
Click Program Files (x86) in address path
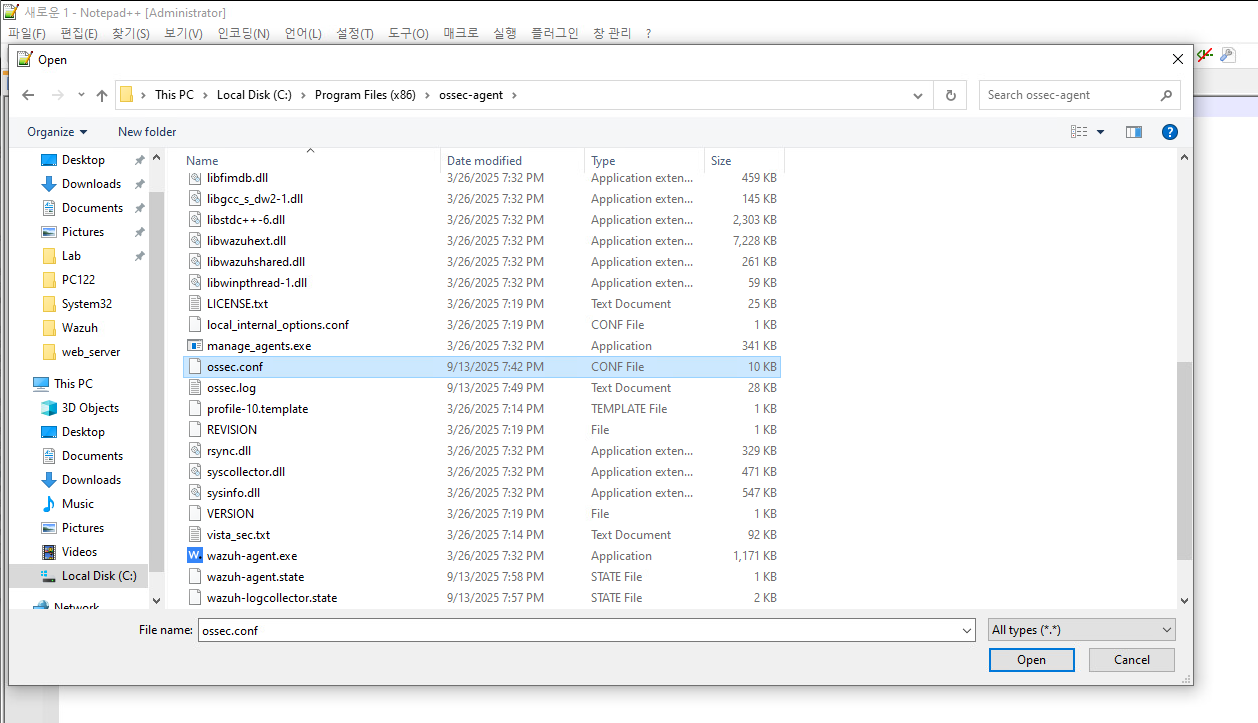point(365,95)
